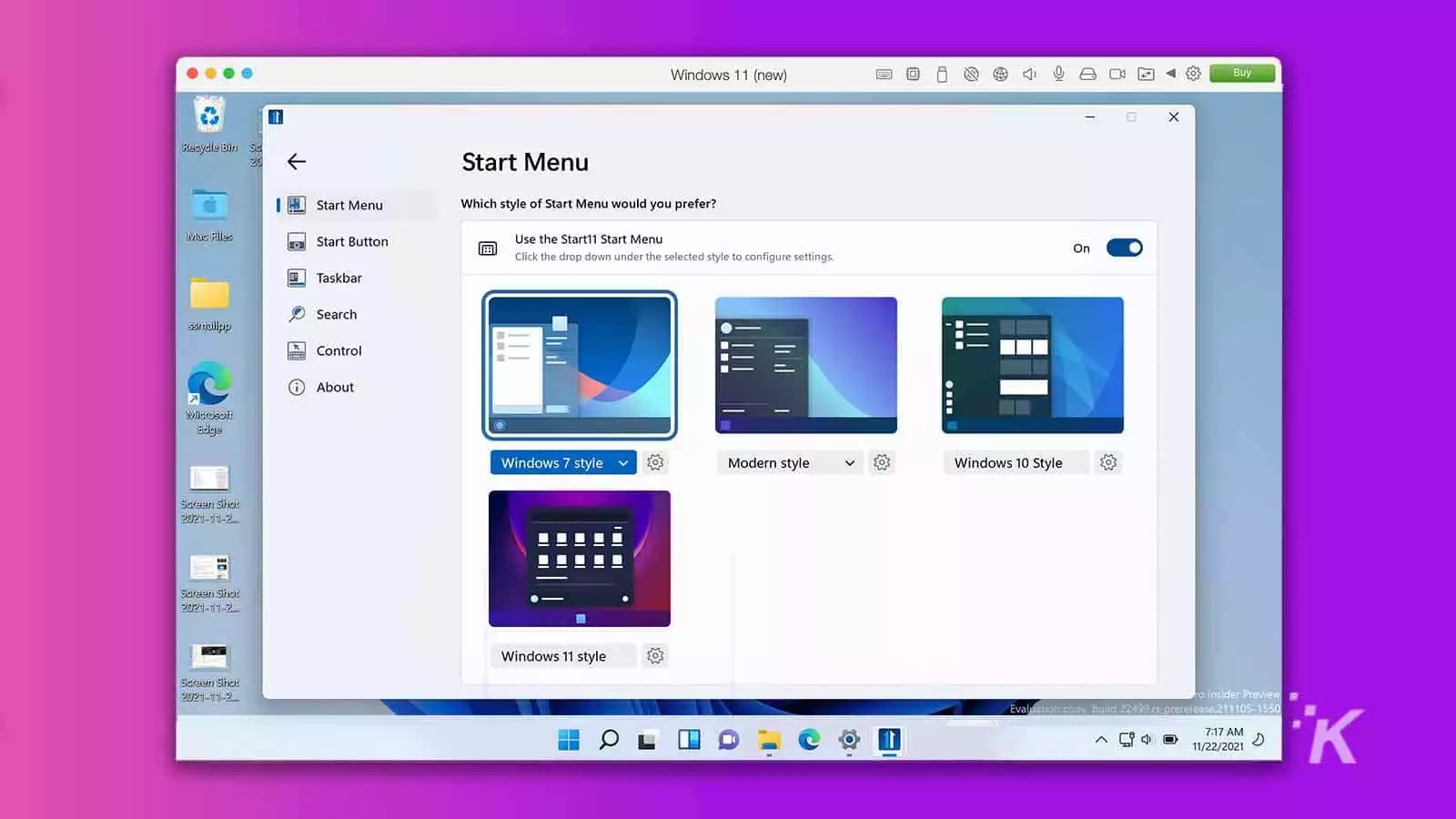Select the Control item in the Start11 sidebar
The image size is (1456, 819).
(x=338, y=350)
